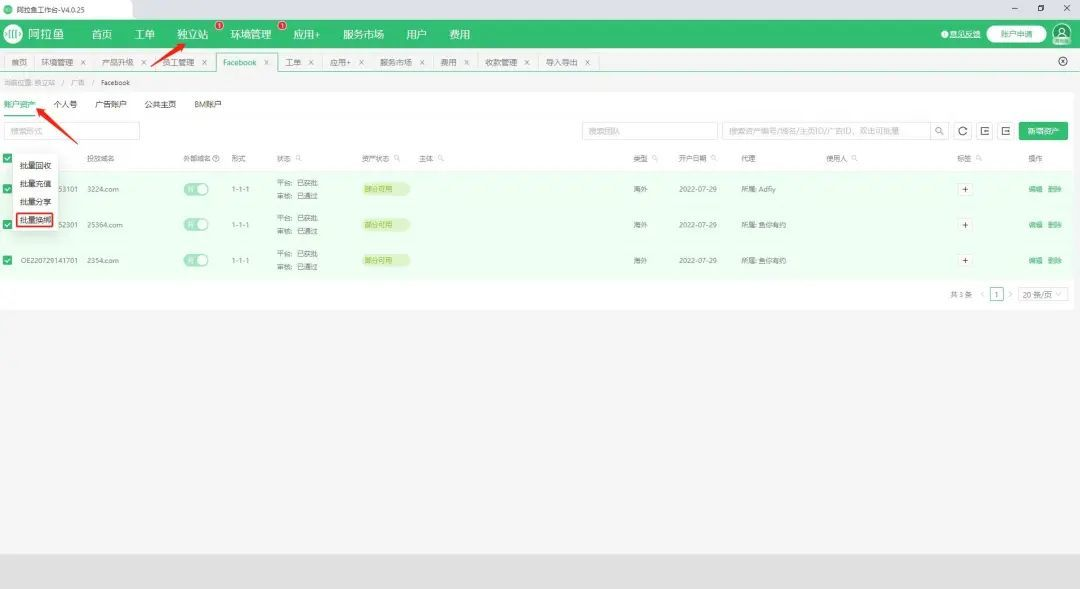The image size is (1080, 589).
Task: Open the 资产状态 column search icon
Action: tap(397, 158)
